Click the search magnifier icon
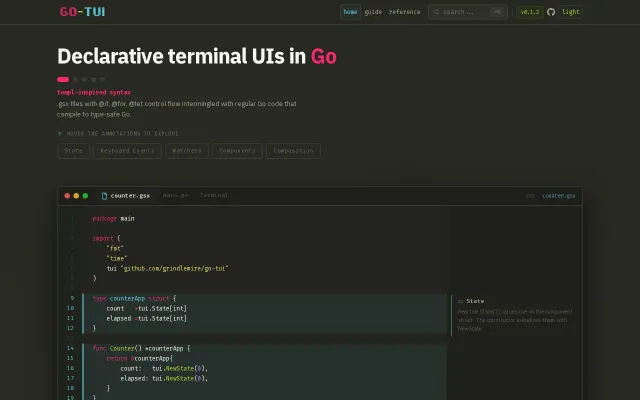The width and height of the screenshot is (640, 400). tap(436, 12)
